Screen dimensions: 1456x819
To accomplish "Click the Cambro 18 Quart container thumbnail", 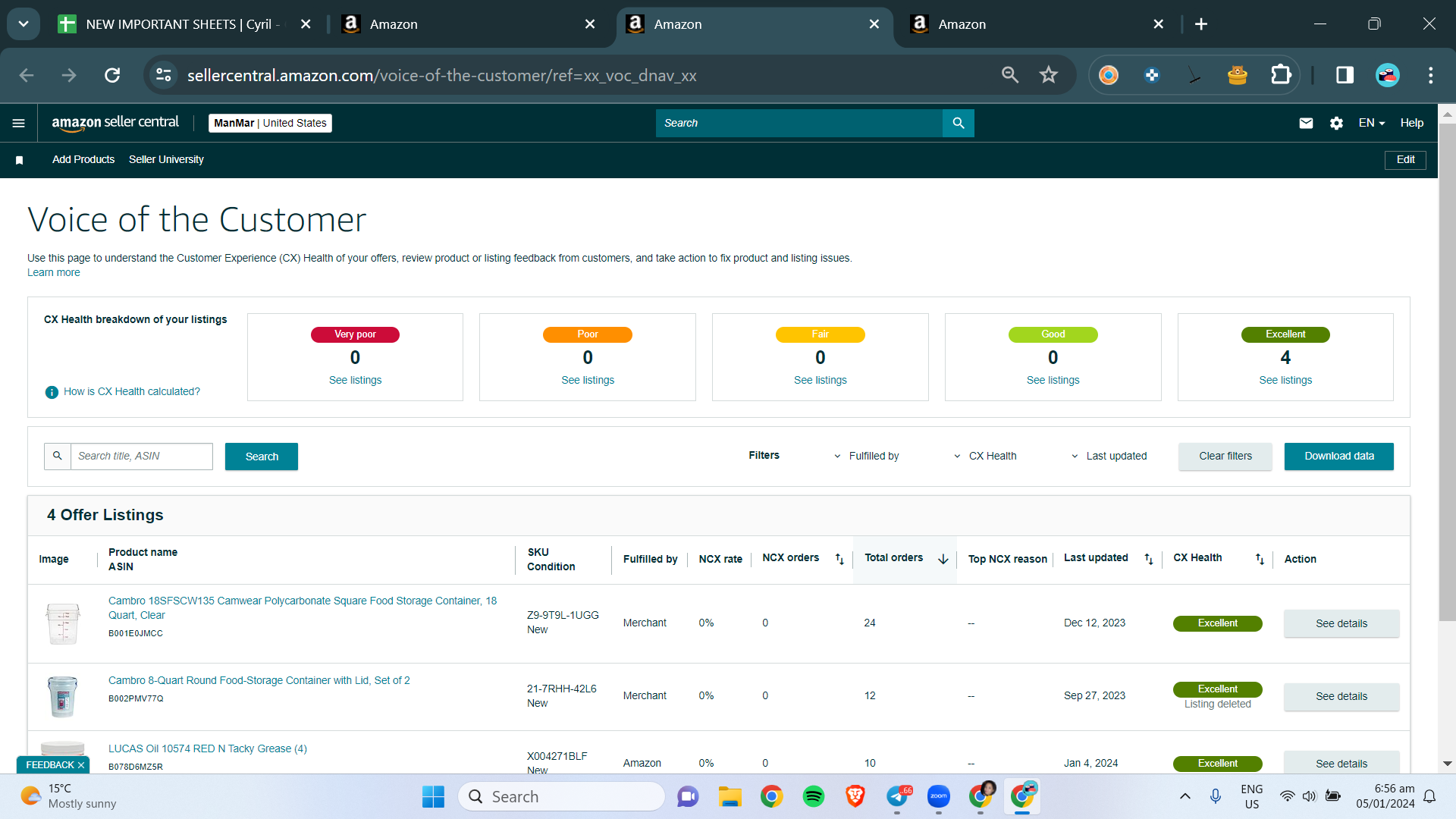I will (63, 623).
